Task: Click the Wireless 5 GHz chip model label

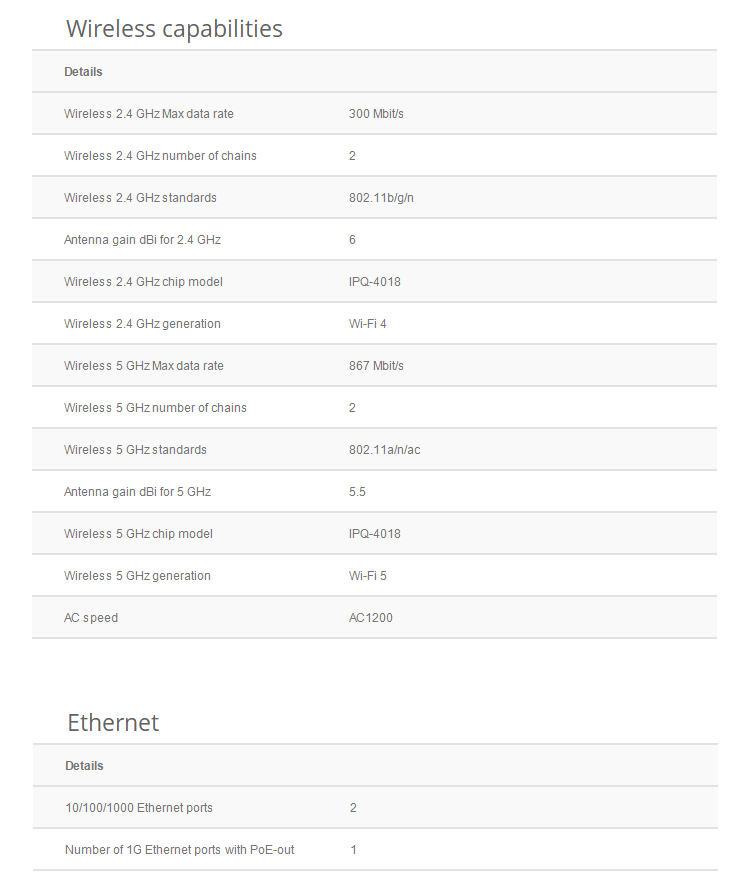Action: (x=138, y=534)
